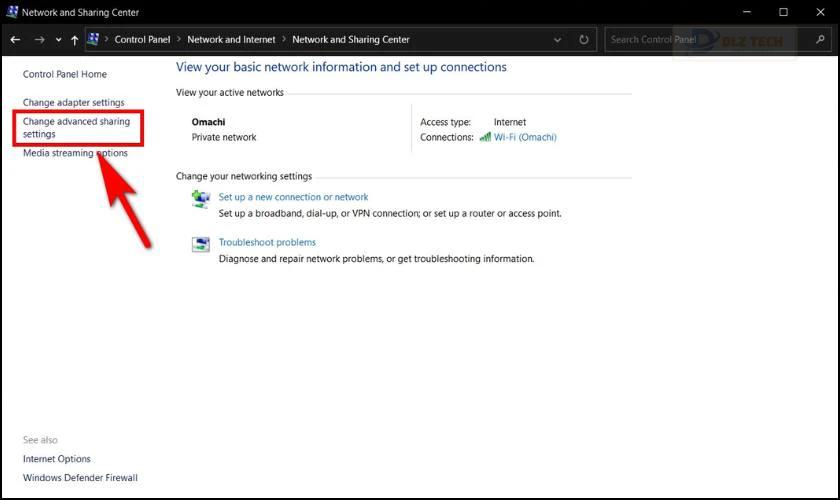Go back with the left arrow button
840x500 pixels.
coord(15,40)
